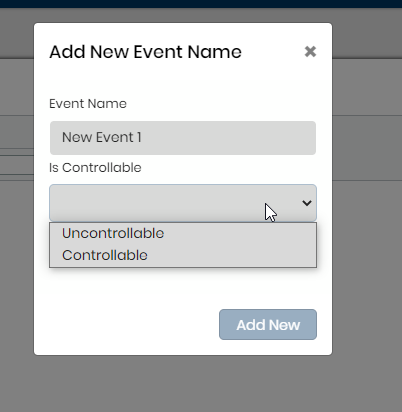Close the Add New Event Name dialog
The width and height of the screenshot is (402, 412).
coord(310,52)
